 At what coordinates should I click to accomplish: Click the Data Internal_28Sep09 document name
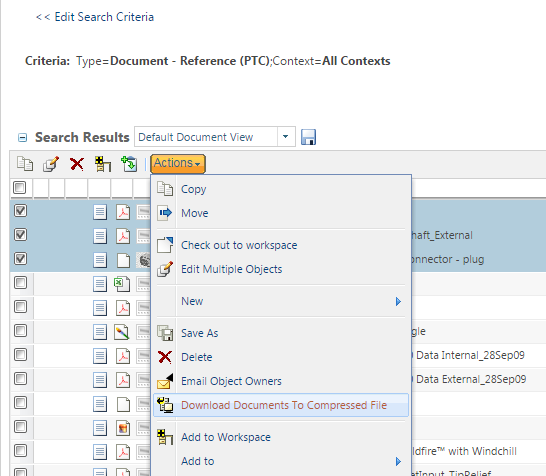click(x=470, y=355)
